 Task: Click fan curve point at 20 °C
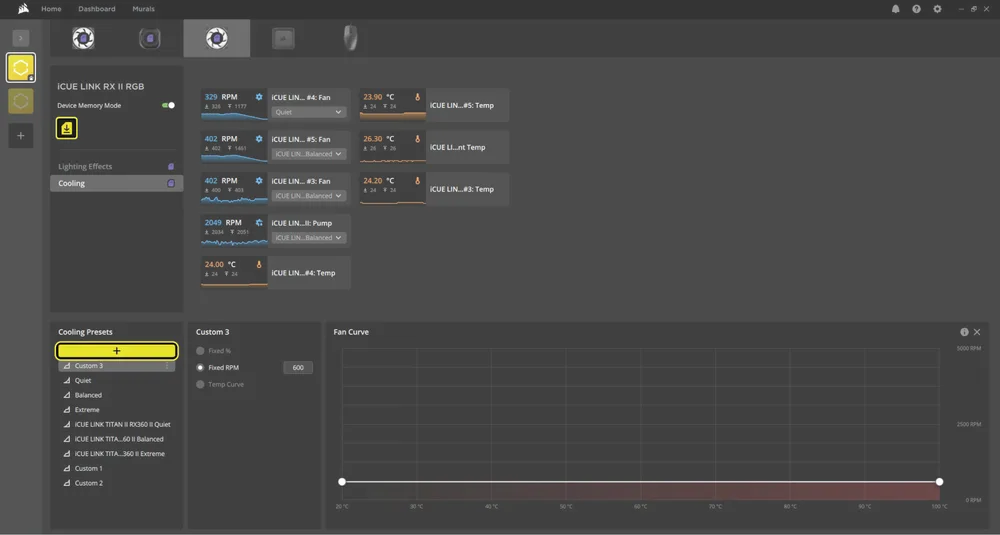(x=342, y=482)
